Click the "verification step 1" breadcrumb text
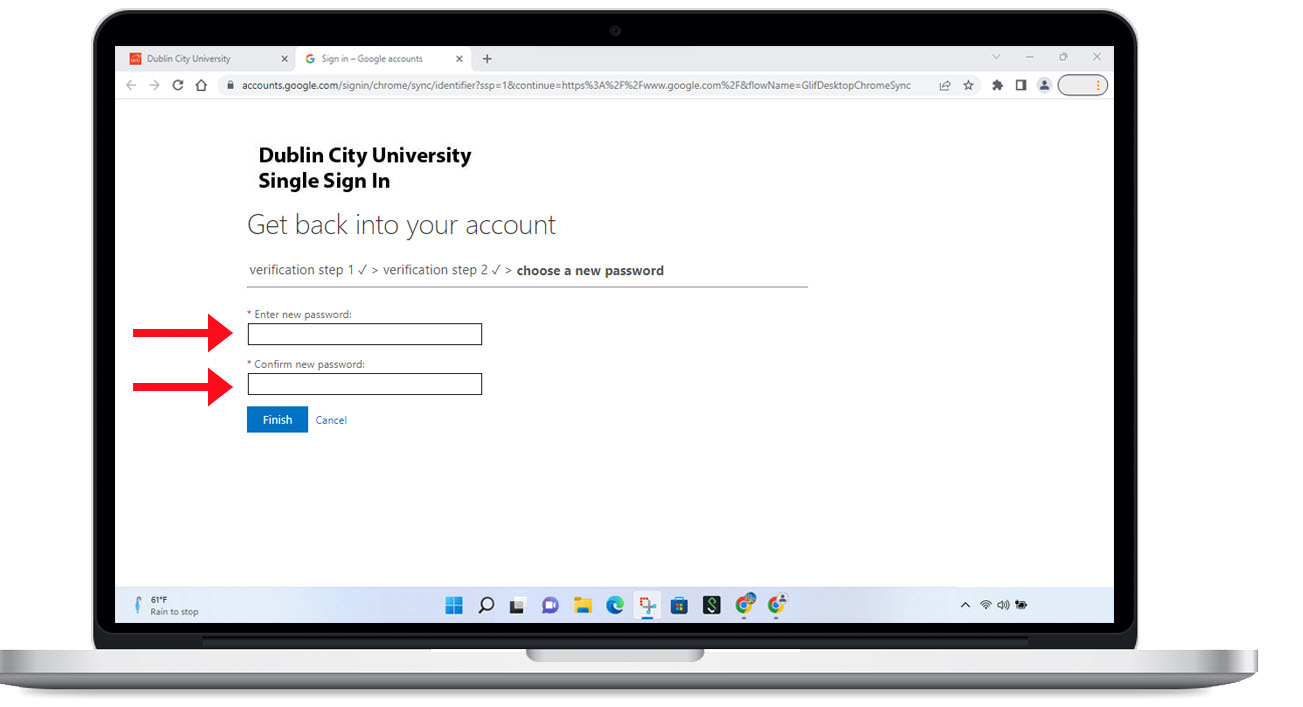Screen dimensions: 1303x707 pyautogui.click(x=302, y=271)
